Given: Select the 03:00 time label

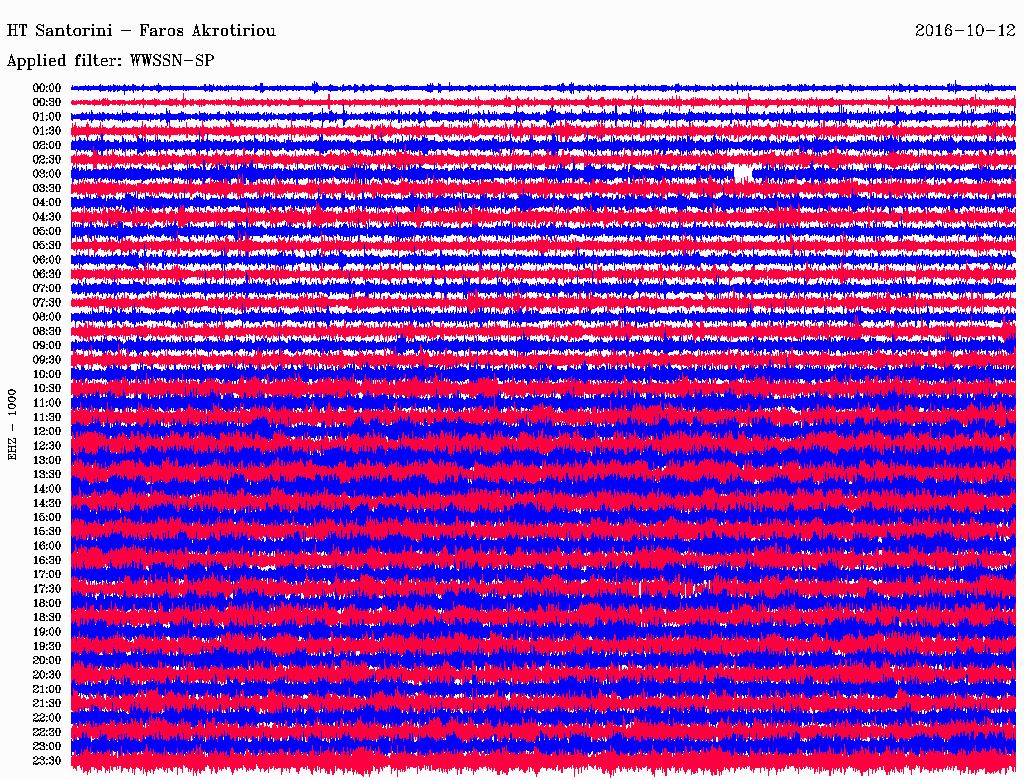Looking at the screenshot, I should point(47,174).
